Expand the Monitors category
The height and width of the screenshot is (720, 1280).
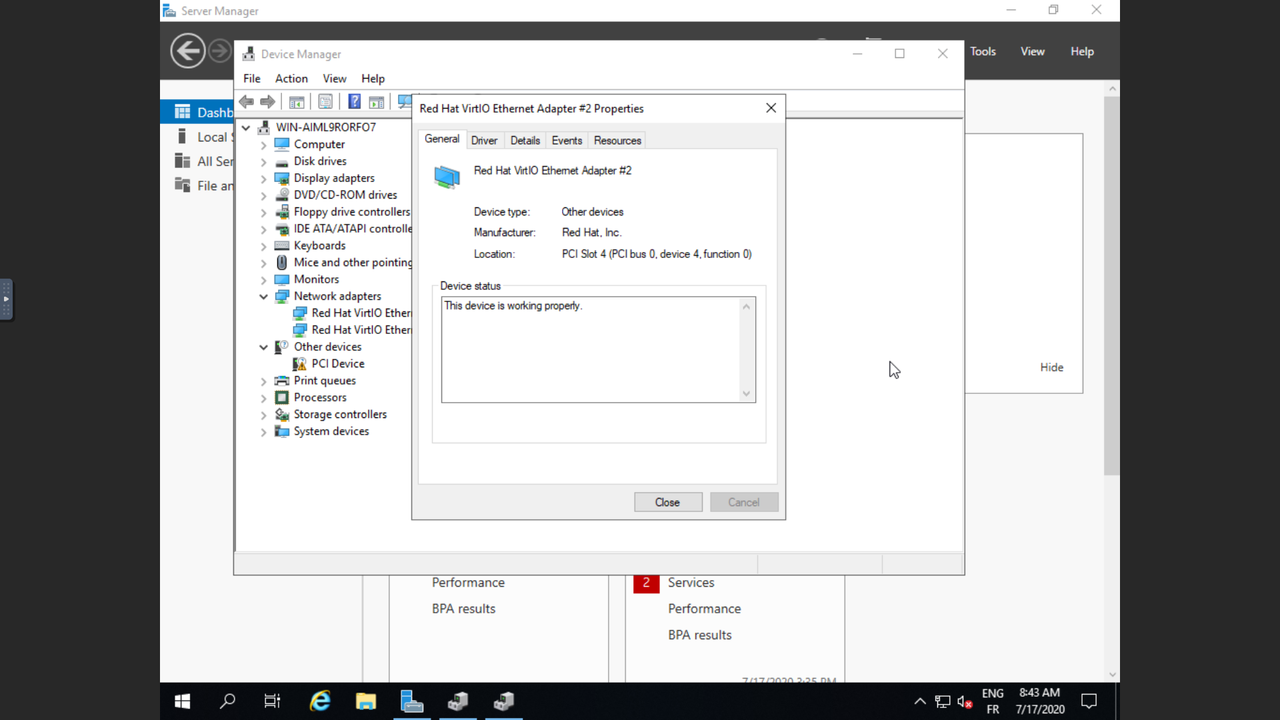pos(264,280)
